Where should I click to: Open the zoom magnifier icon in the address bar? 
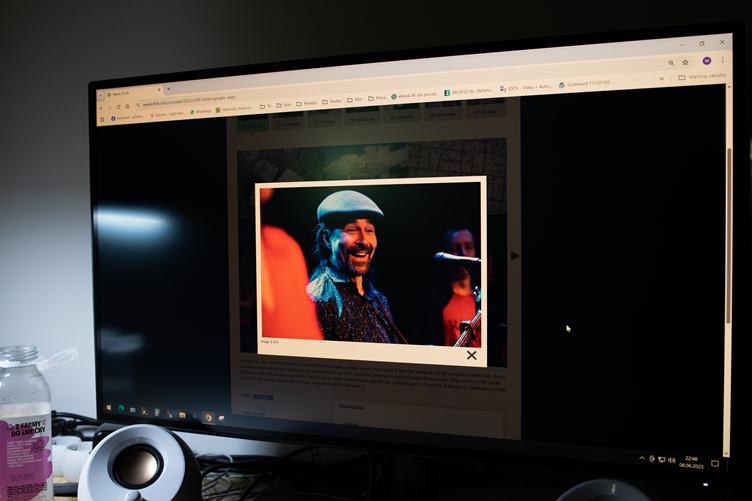point(671,63)
